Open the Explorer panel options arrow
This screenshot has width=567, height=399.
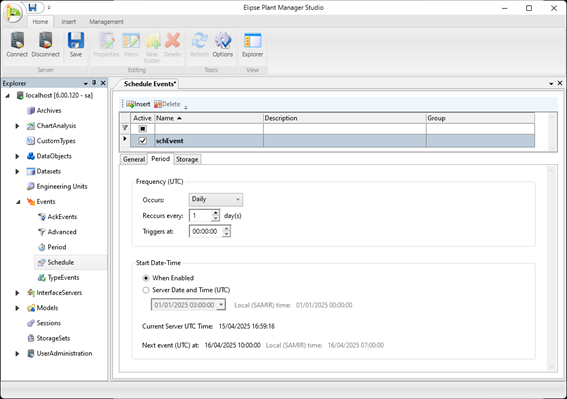click(x=86, y=84)
